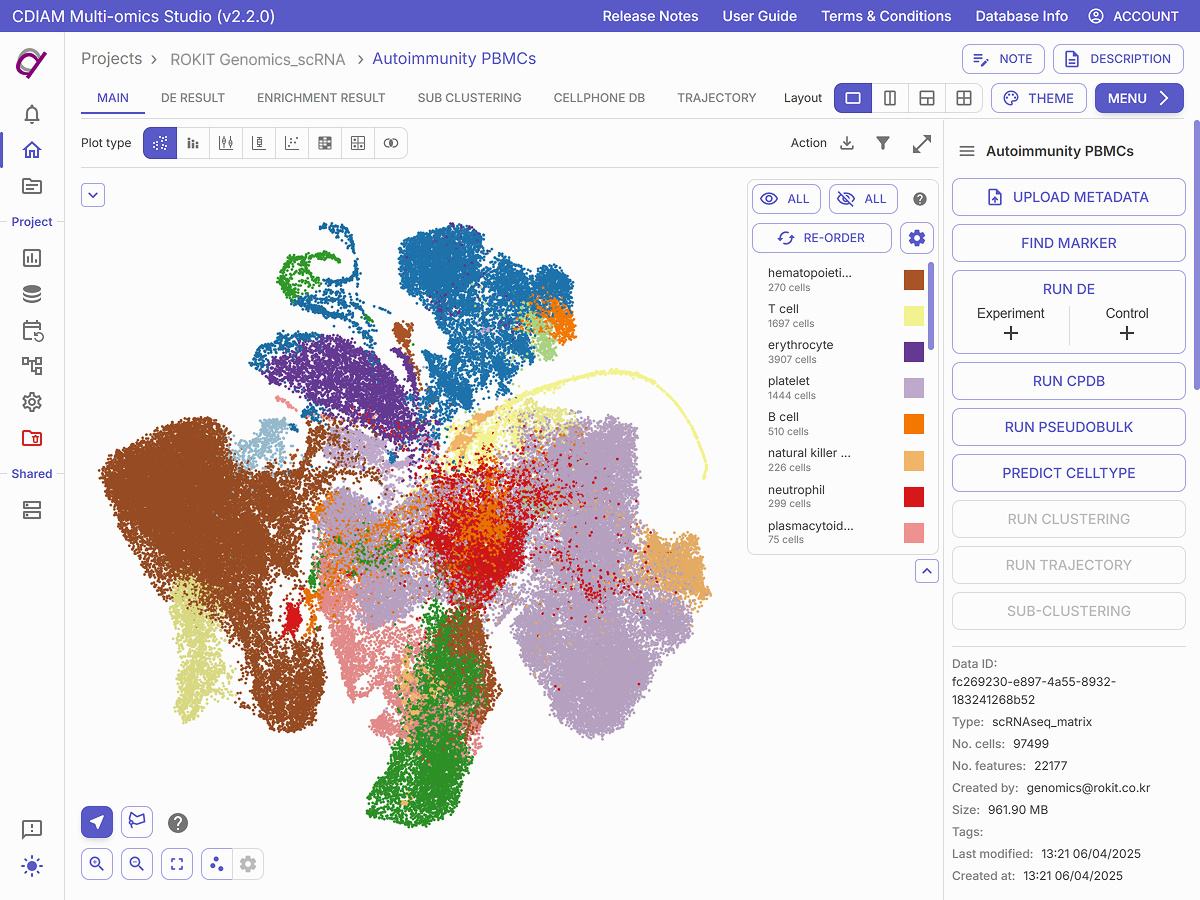Select the stacked split layout
This screenshot has width=1200, height=900.
pos(927,98)
